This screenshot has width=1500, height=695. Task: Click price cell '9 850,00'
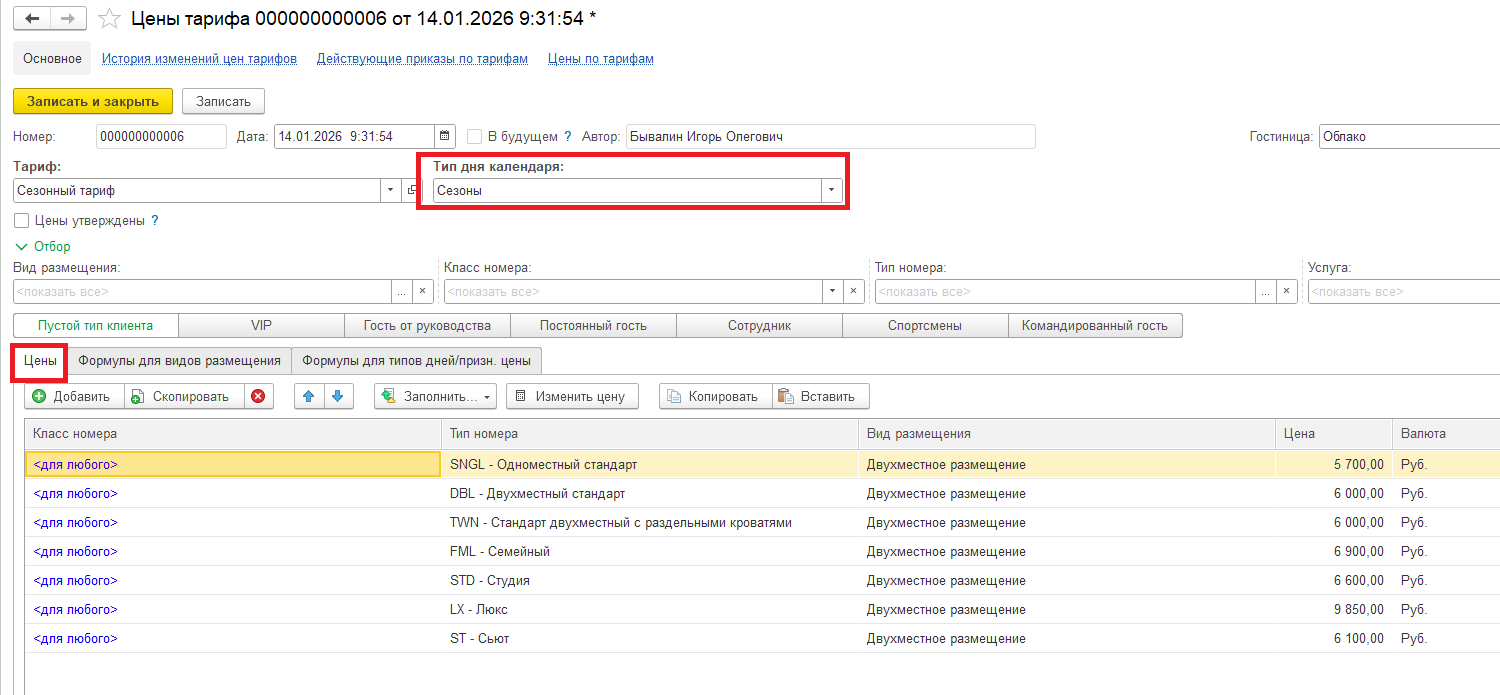(x=1333, y=609)
